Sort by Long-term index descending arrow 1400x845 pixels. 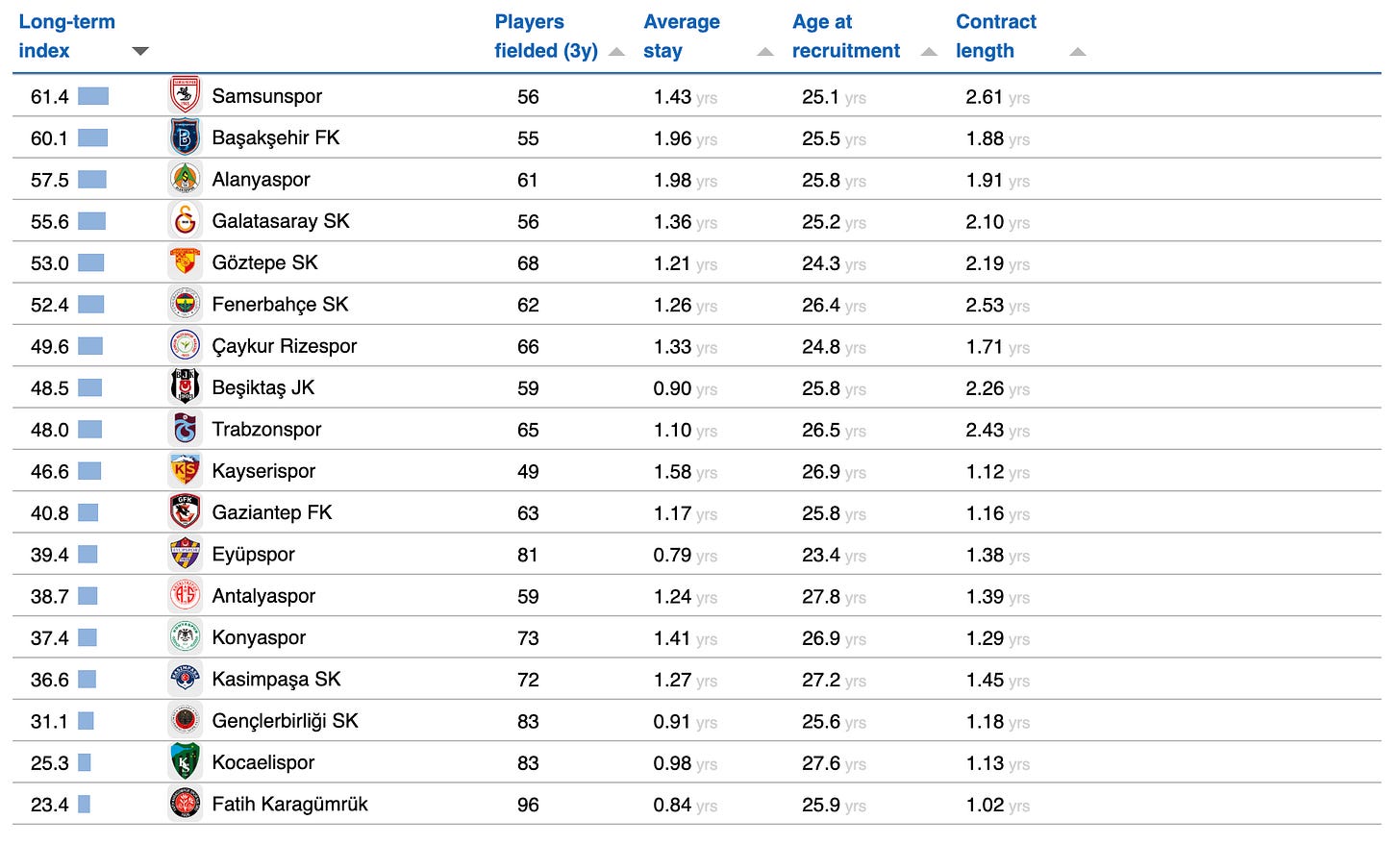140,51
